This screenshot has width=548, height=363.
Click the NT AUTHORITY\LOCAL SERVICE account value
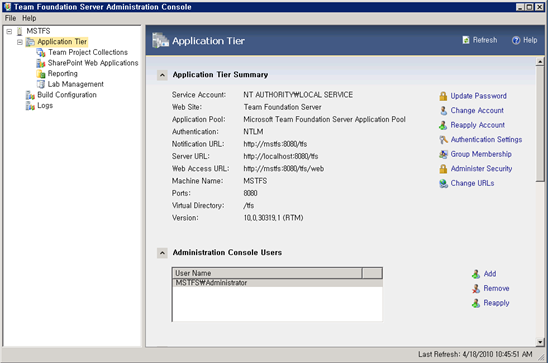(x=298, y=95)
